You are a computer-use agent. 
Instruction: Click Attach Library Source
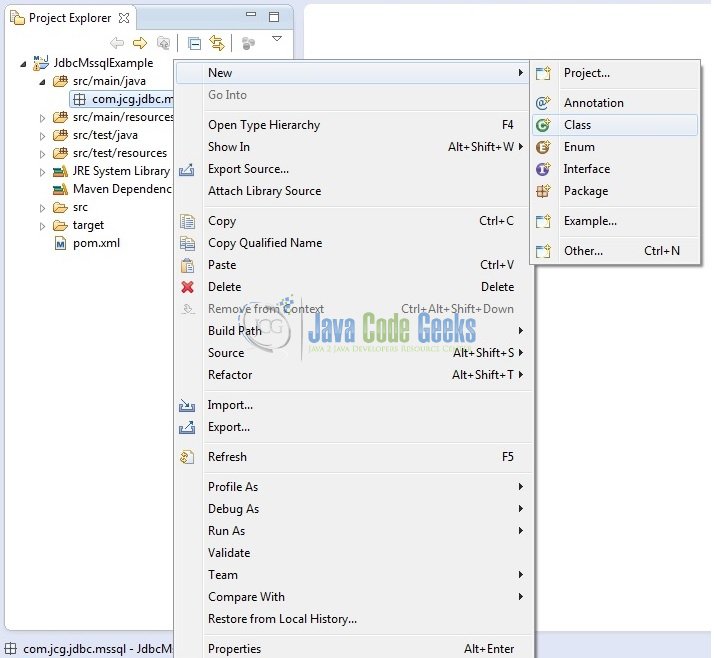tap(353, 191)
